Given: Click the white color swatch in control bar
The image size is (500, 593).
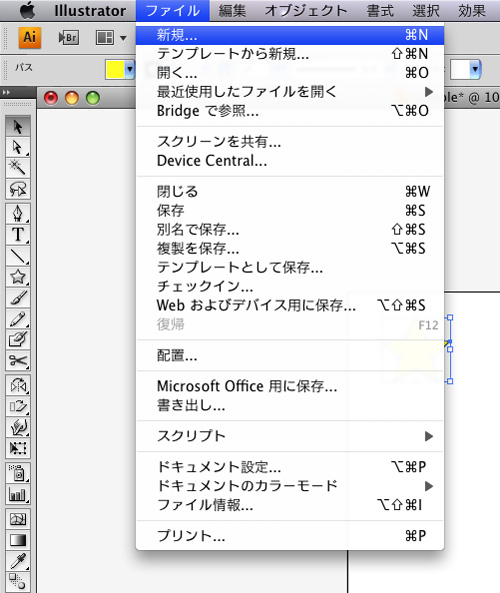Looking at the screenshot, I should [460, 70].
